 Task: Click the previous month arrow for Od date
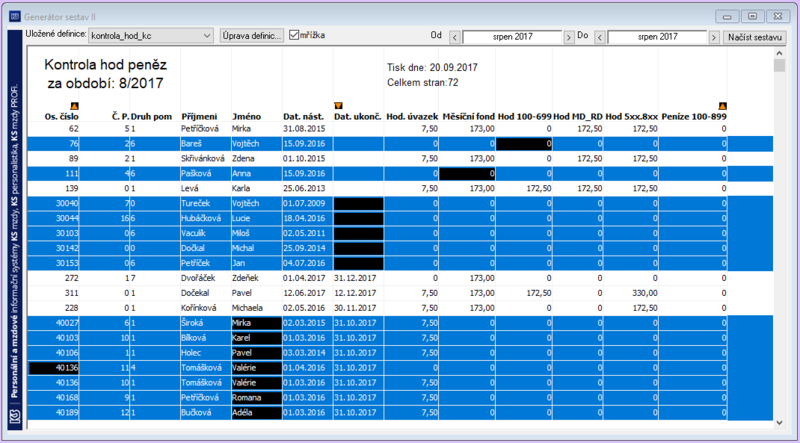point(455,37)
